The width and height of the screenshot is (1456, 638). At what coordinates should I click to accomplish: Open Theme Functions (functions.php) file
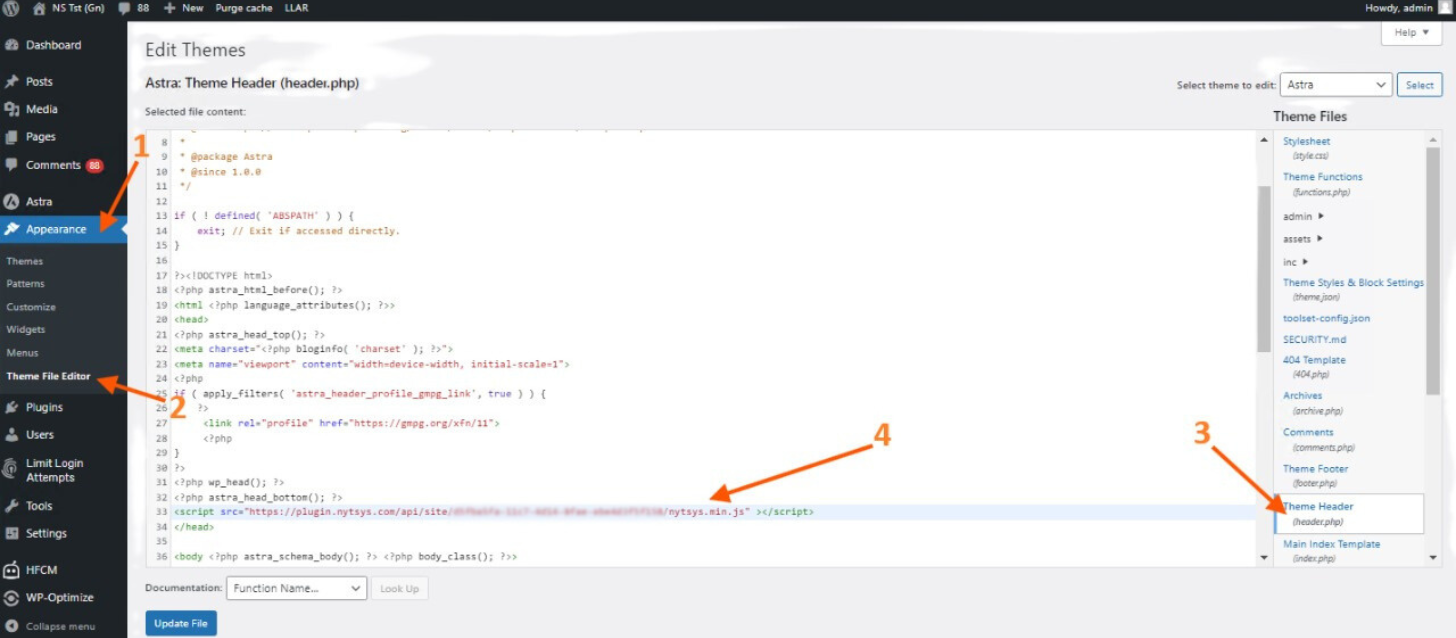point(1323,184)
